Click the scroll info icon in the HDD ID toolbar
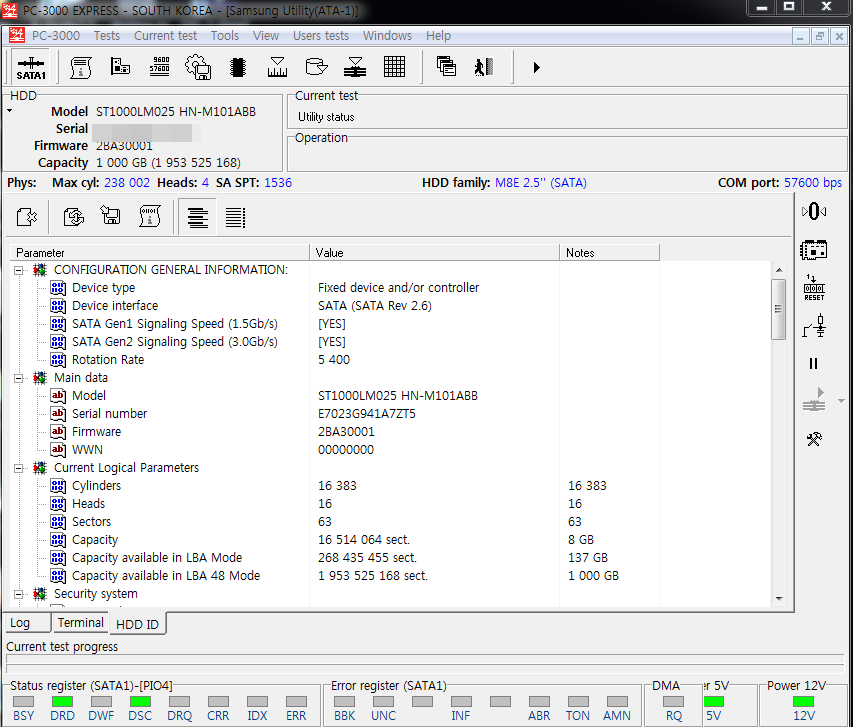This screenshot has height=727, width=853. pyautogui.click(x=150, y=216)
